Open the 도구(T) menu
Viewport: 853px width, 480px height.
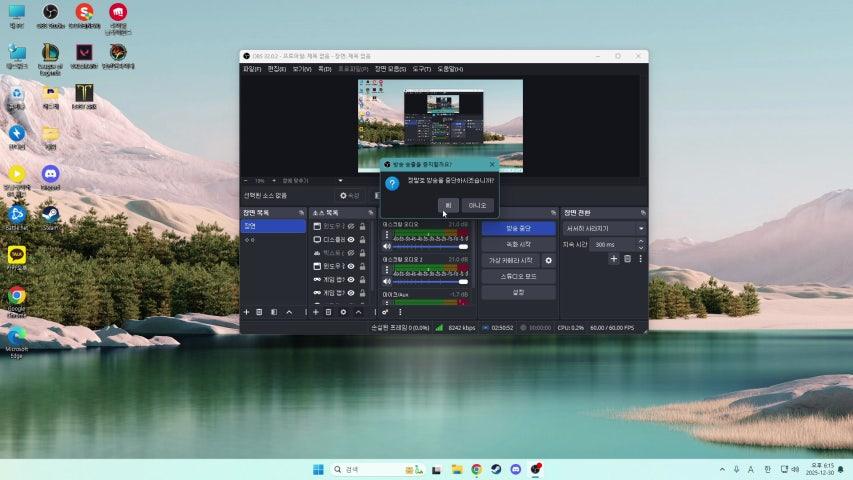tap(419, 69)
